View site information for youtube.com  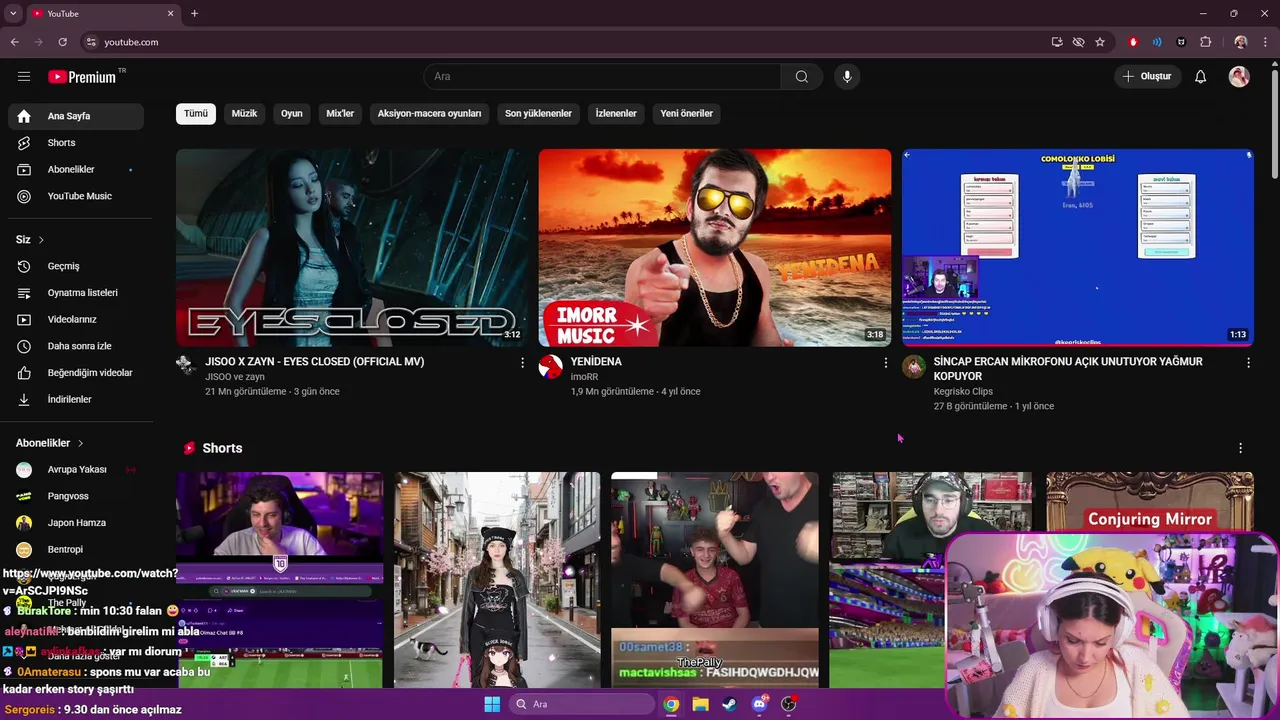pos(91,42)
